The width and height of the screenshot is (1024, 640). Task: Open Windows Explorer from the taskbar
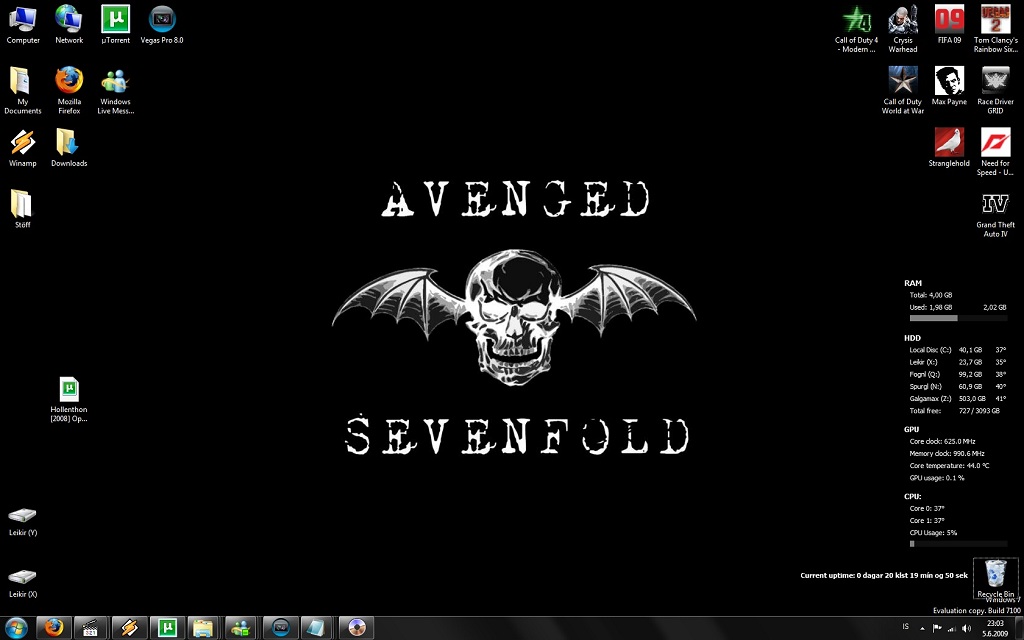tap(204, 628)
